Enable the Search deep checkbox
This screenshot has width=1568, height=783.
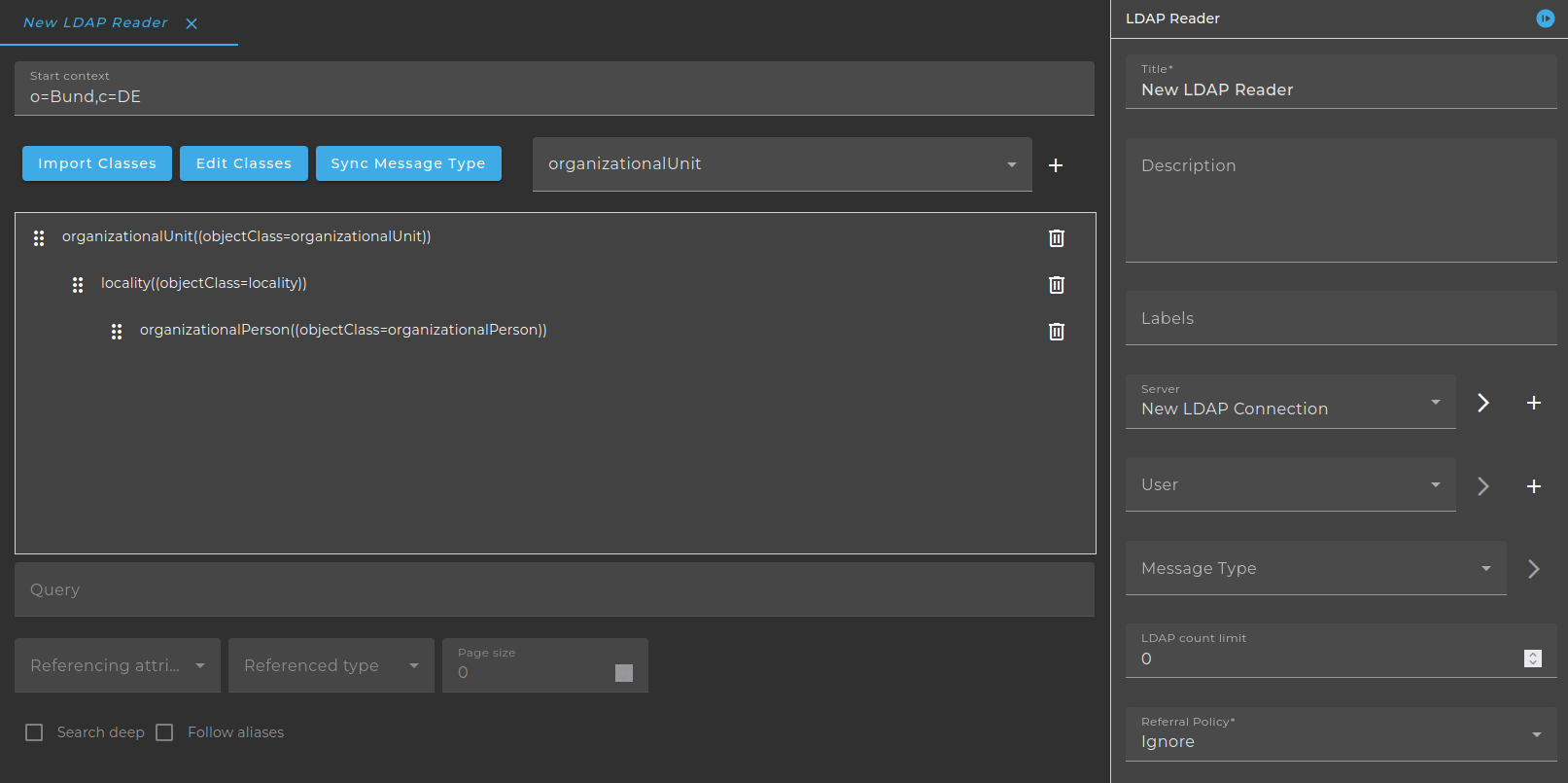click(x=34, y=732)
